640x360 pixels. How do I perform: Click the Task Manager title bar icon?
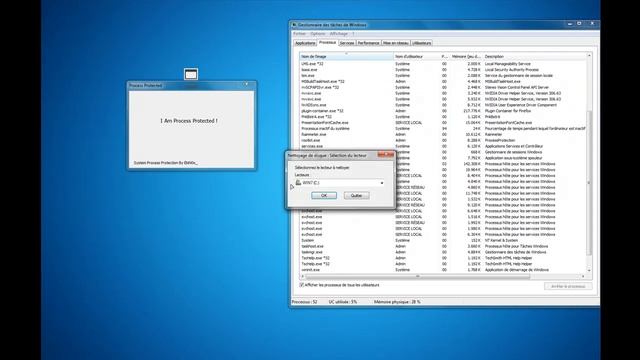coord(294,25)
